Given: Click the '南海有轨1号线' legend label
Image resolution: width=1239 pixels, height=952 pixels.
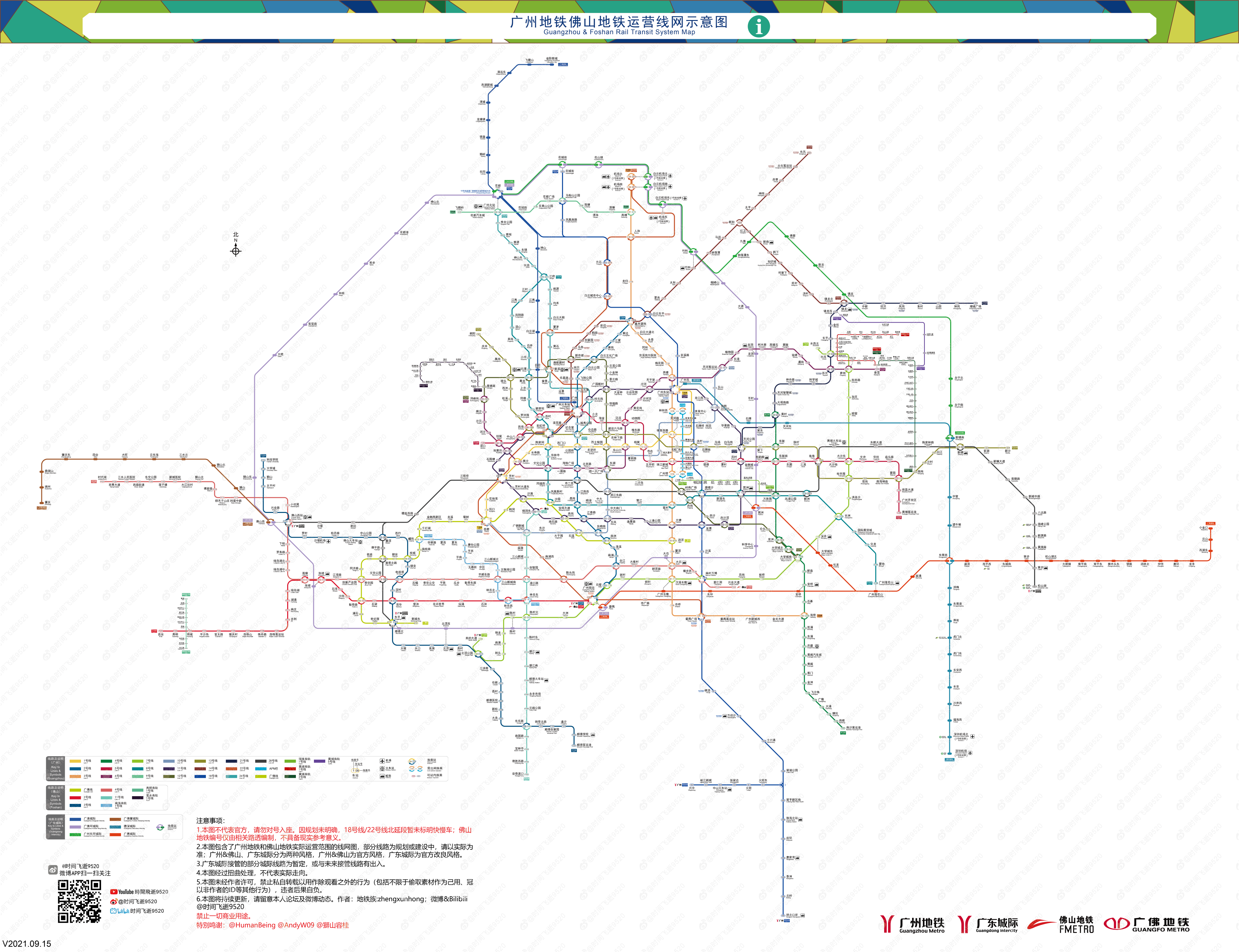Looking at the screenshot, I should click(x=121, y=805).
